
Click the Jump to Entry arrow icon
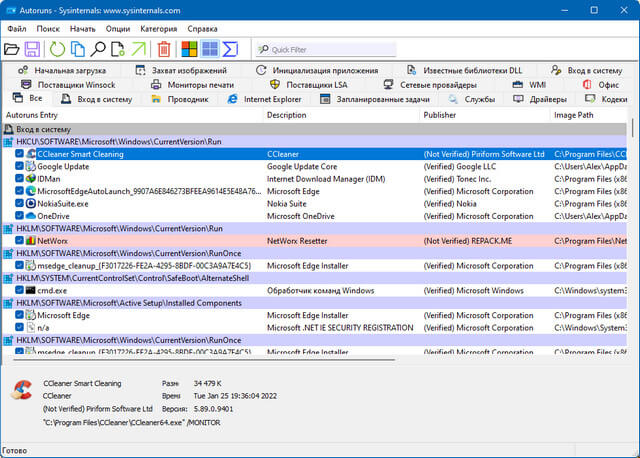tap(137, 49)
